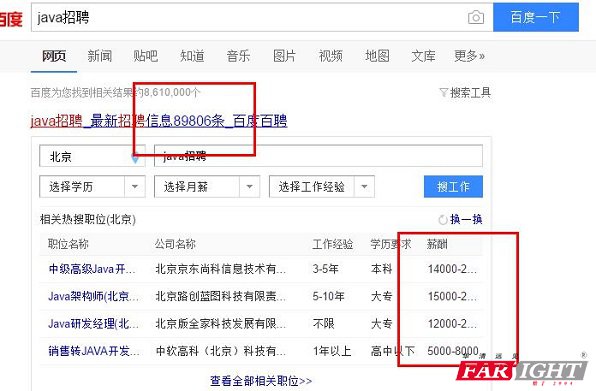Click the 1年以上 experience cell
This screenshot has height=391, width=596.
[x=332, y=351]
